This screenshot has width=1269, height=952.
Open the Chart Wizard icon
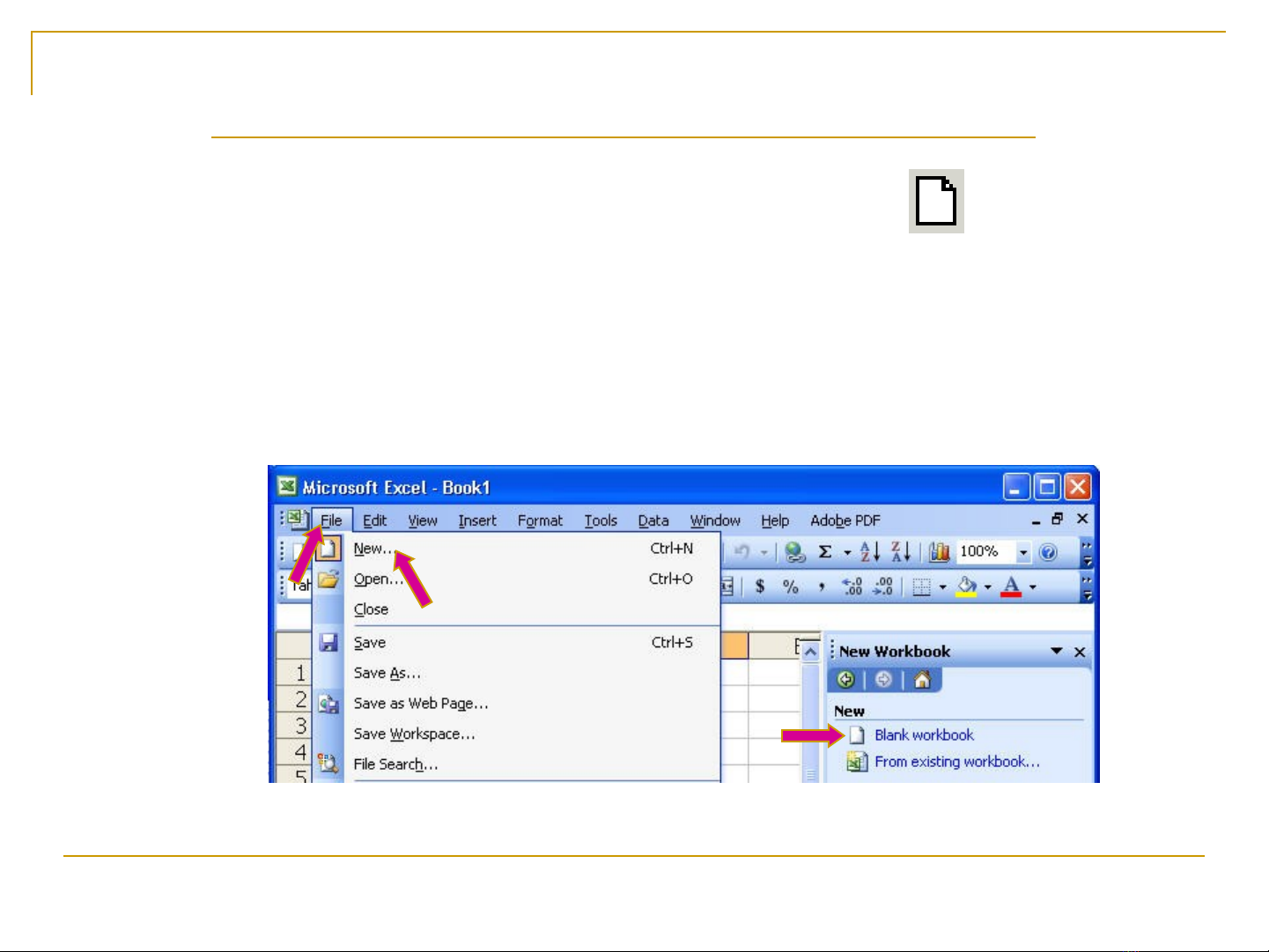(x=939, y=552)
